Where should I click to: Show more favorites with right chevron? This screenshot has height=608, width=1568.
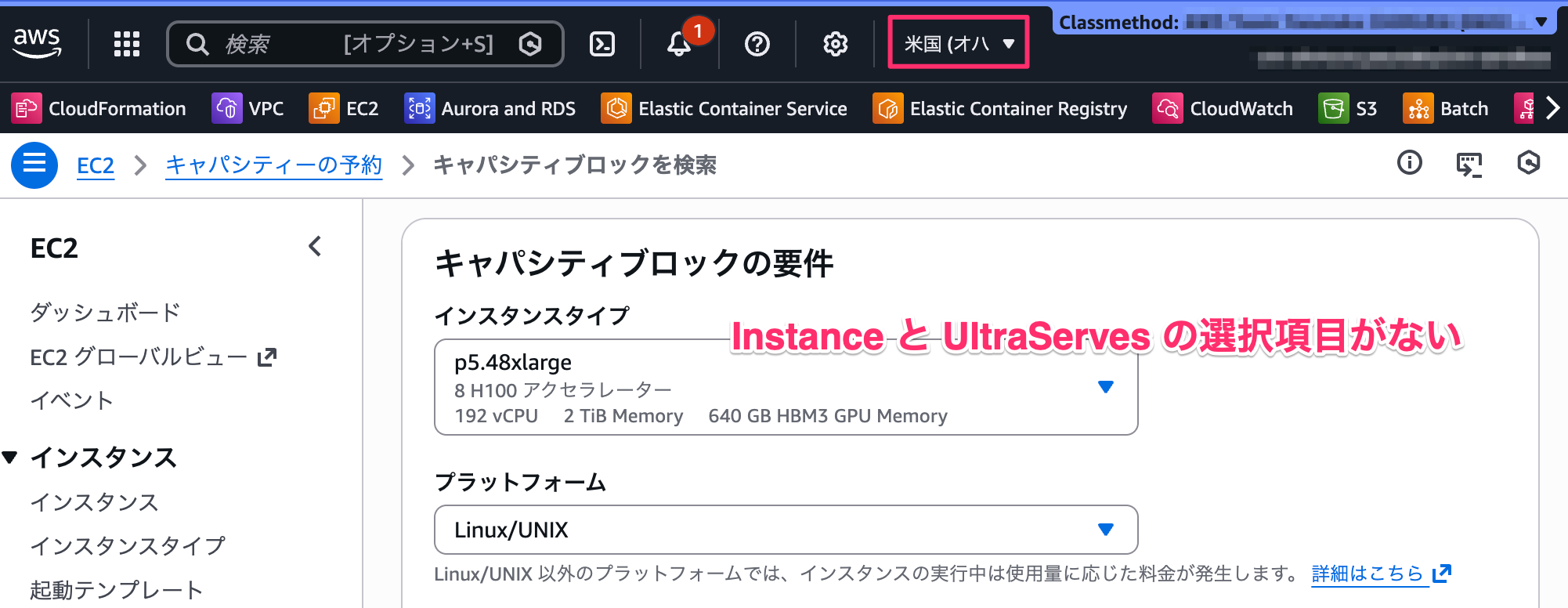click(x=1553, y=108)
